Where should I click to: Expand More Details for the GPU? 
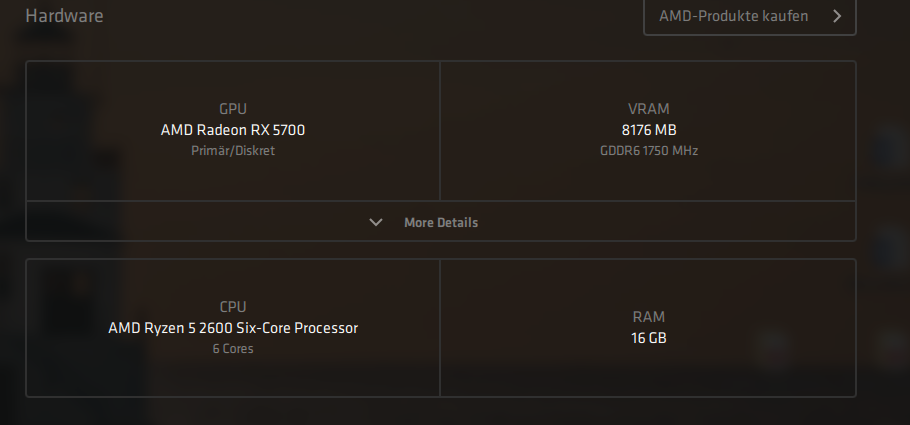point(440,222)
